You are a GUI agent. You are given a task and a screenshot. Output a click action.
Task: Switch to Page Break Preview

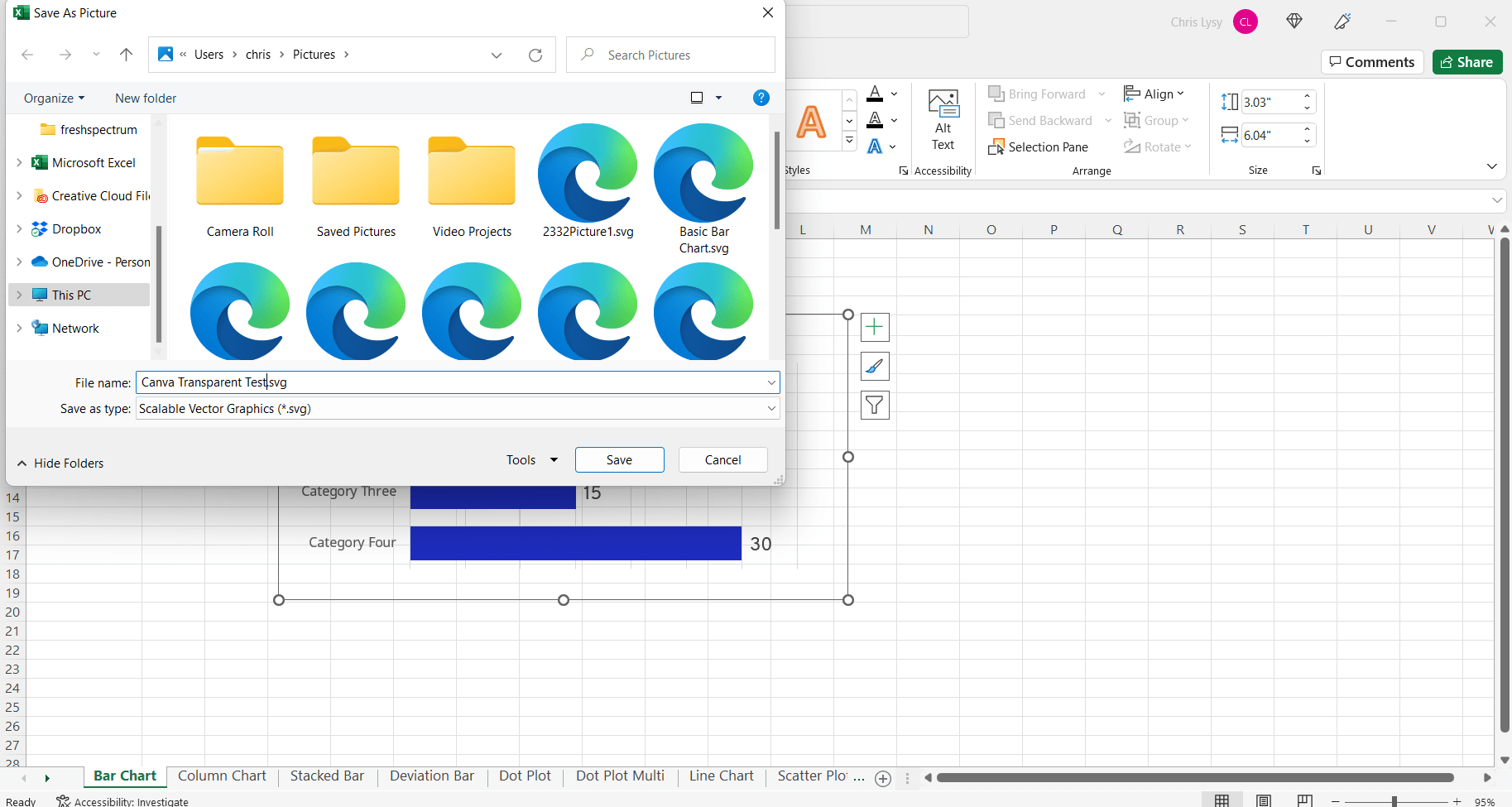(1305, 800)
